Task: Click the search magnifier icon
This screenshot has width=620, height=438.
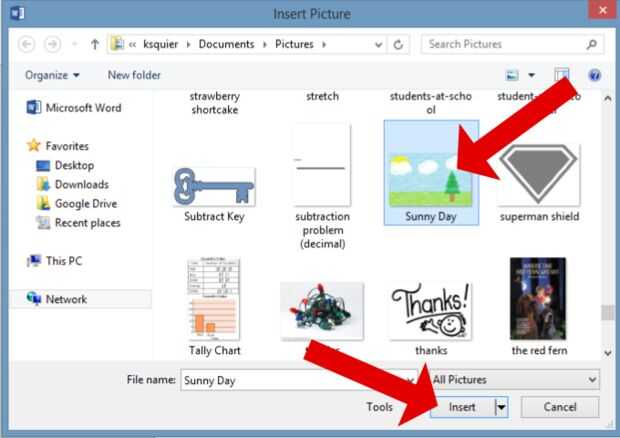Action: click(592, 44)
